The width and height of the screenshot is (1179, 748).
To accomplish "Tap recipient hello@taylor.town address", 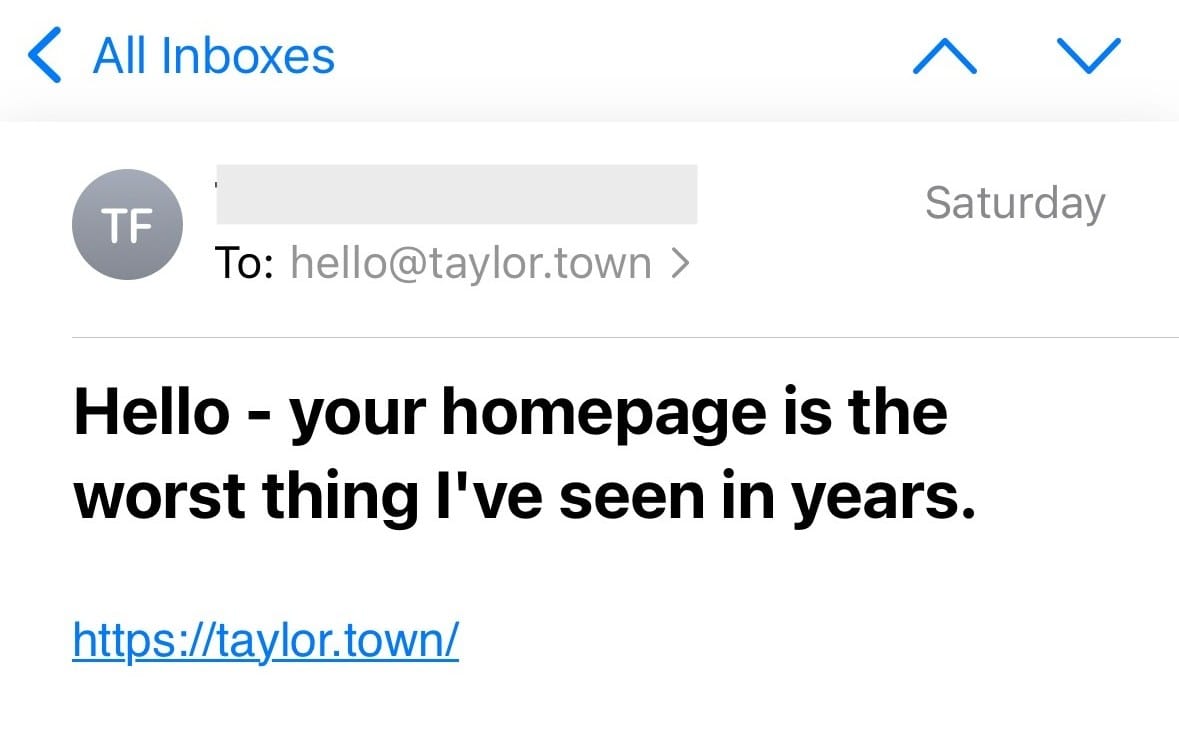I will [x=470, y=263].
